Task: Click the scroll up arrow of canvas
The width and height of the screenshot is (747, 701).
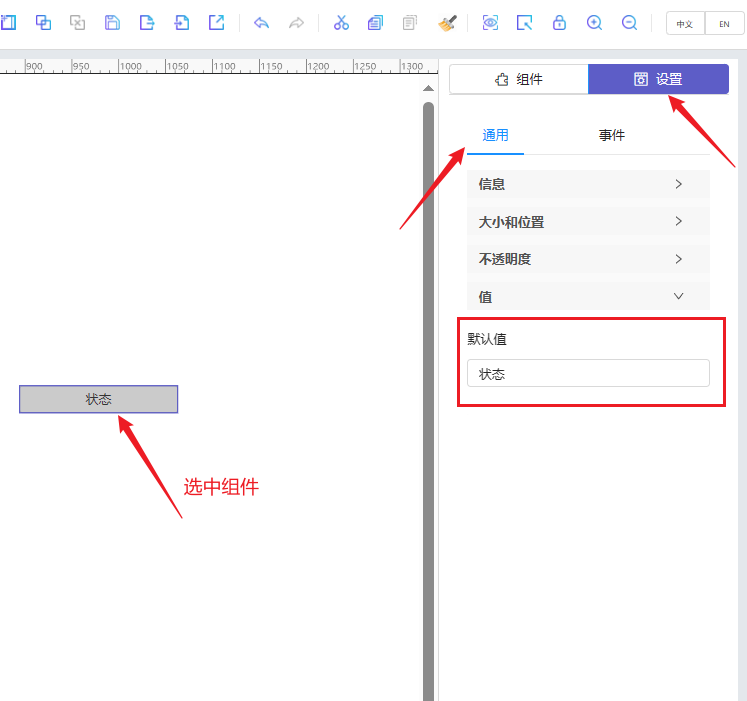Action: pyautogui.click(x=428, y=88)
